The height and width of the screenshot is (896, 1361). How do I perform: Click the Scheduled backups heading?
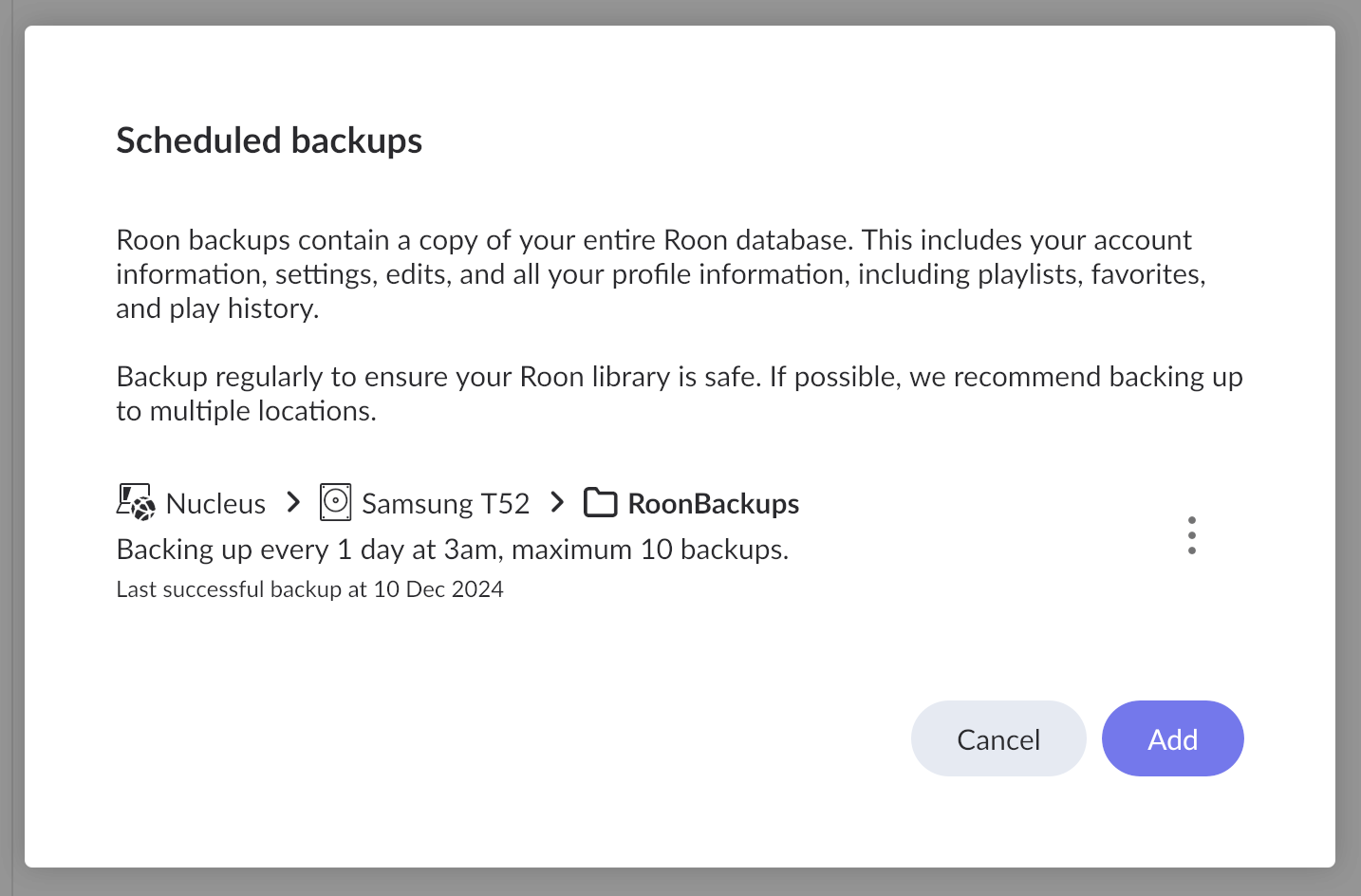[270, 140]
